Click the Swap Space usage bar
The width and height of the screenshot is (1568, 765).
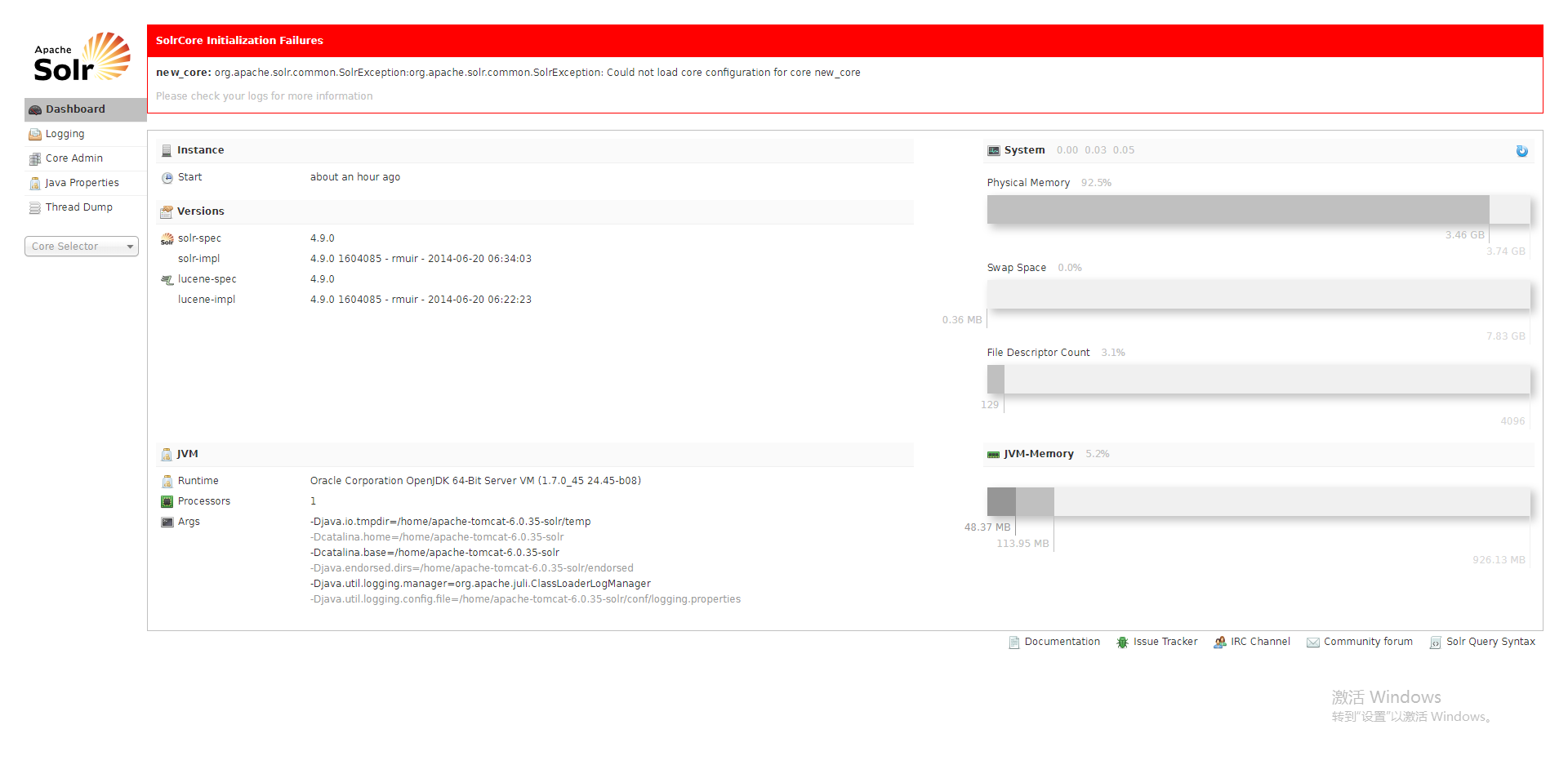coord(1258,295)
